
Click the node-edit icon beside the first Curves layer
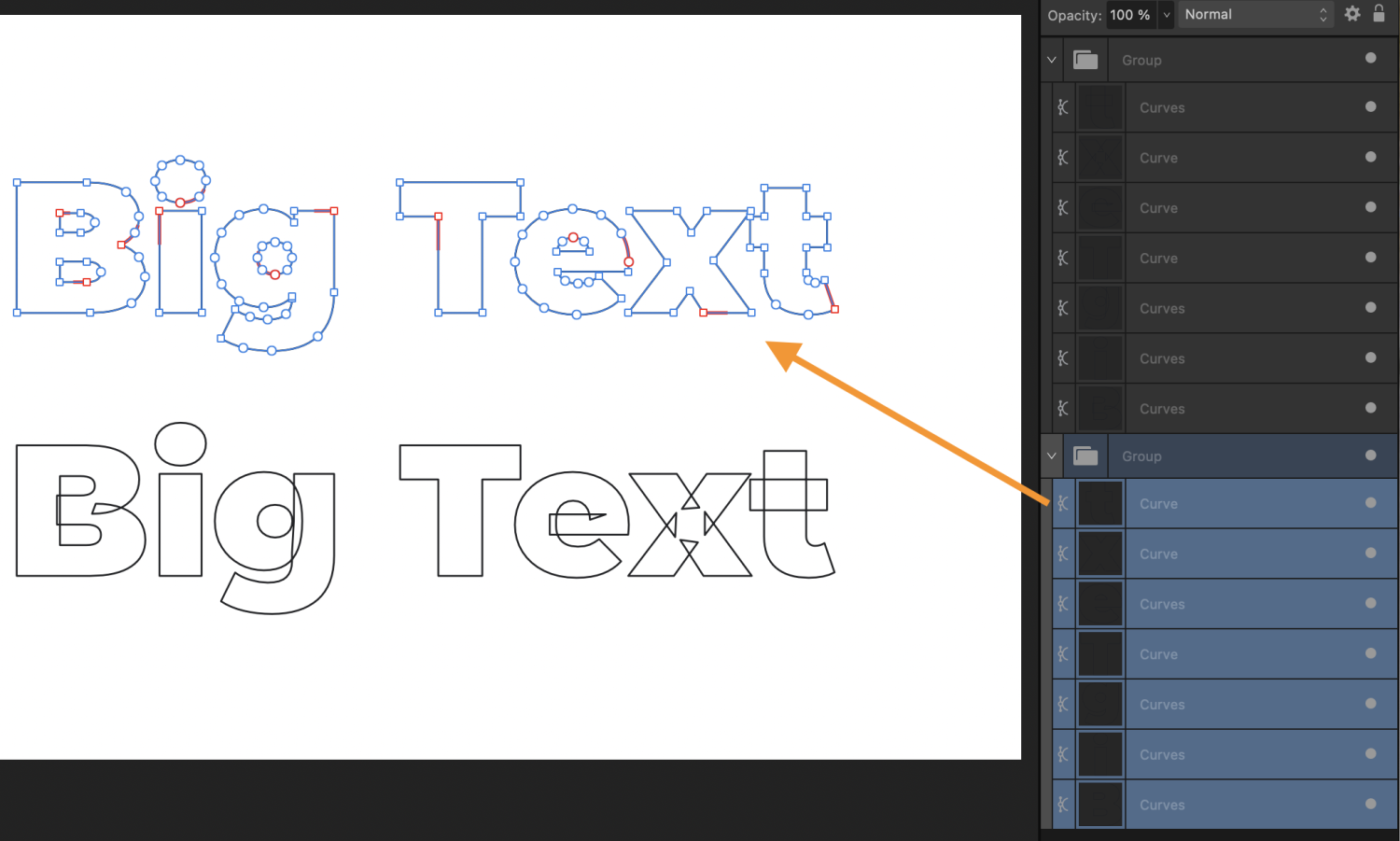coord(1062,106)
